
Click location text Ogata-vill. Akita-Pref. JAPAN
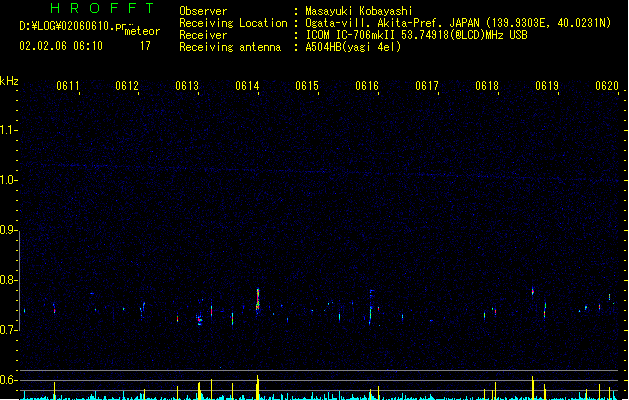pyautogui.click(x=392, y=23)
